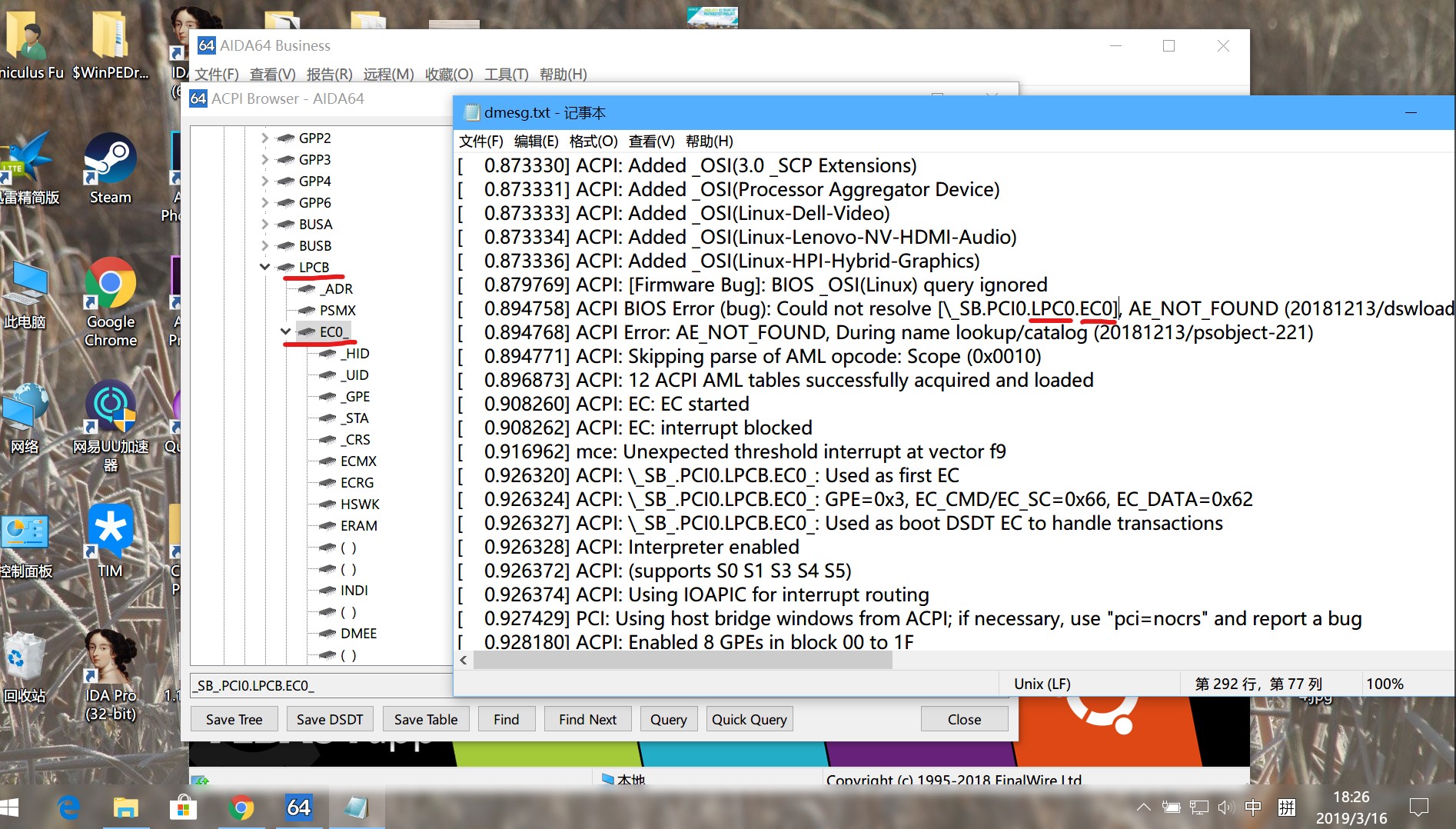Collapse the LPCB tree node
Viewport: 1456px width, 829px height.
click(264, 267)
